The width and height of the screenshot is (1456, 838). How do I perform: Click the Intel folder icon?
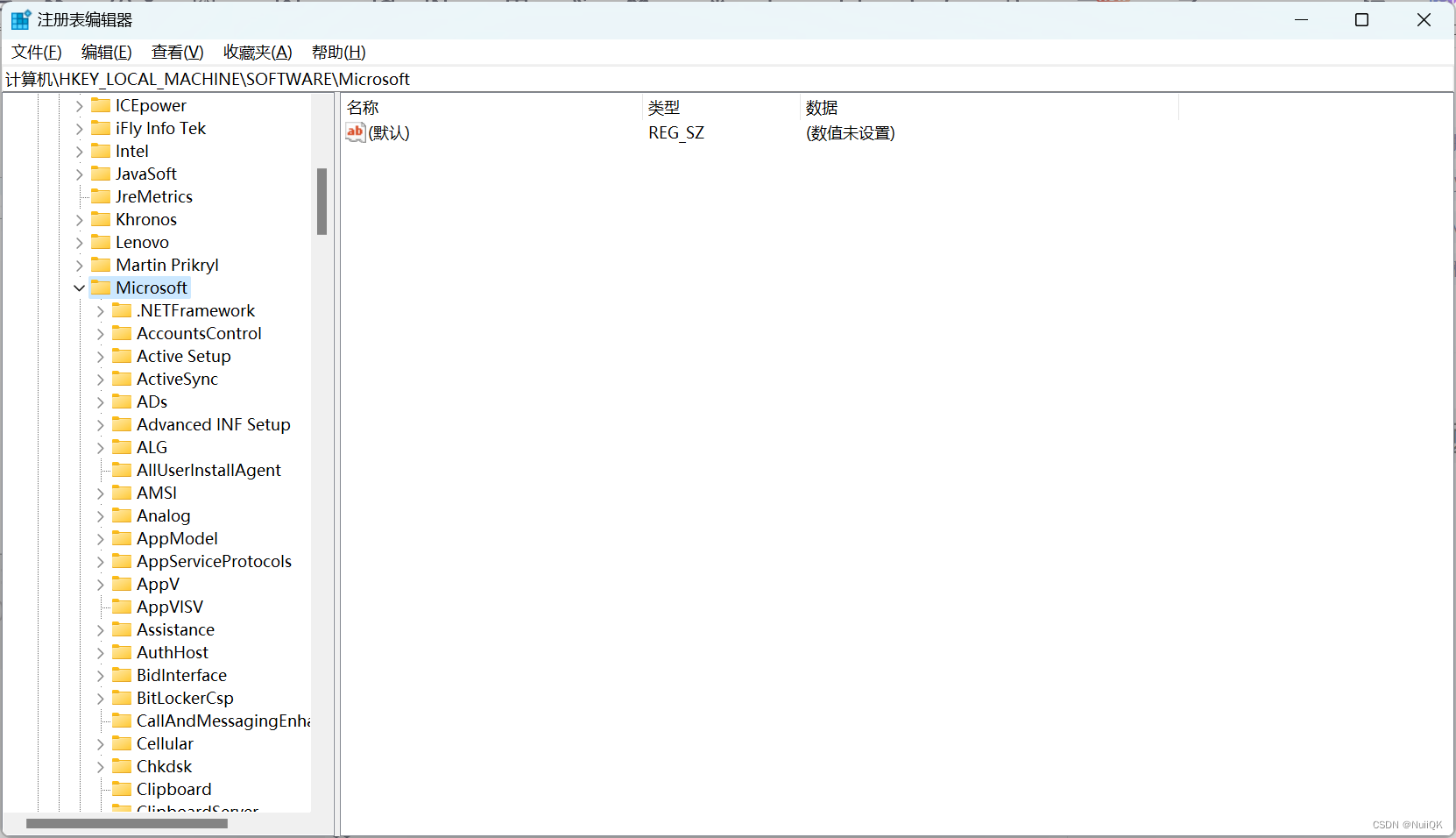[x=101, y=151]
